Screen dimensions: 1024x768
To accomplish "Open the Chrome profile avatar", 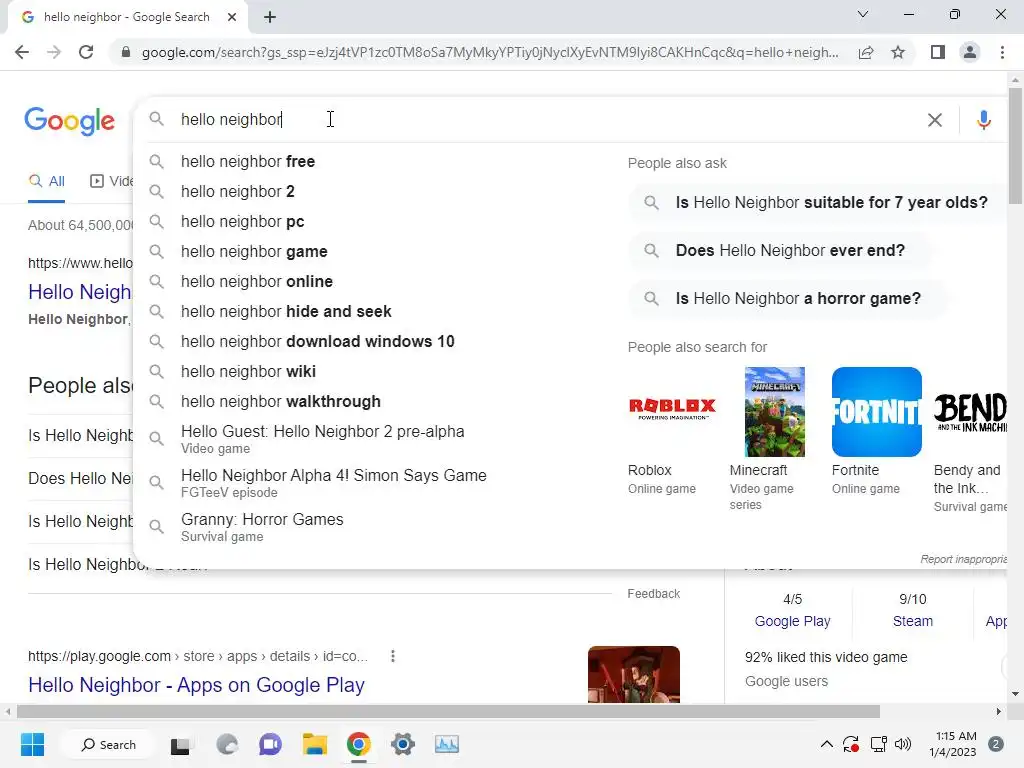I will point(970,52).
